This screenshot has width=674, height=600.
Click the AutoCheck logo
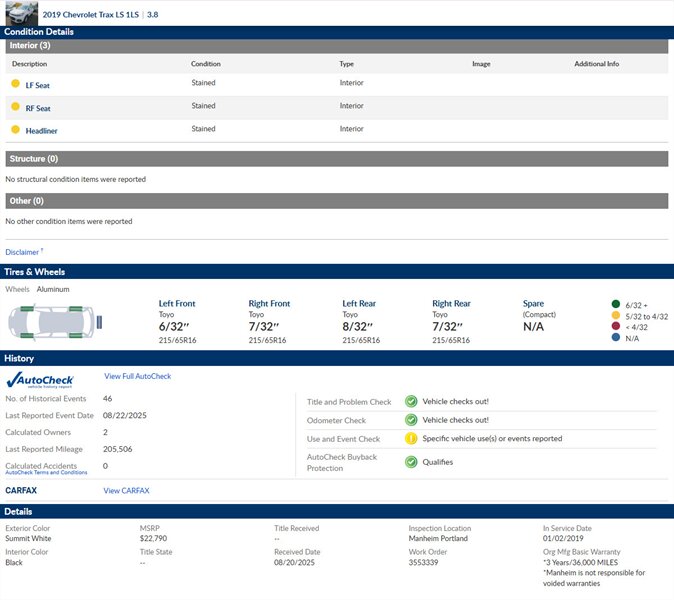pos(42,380)
